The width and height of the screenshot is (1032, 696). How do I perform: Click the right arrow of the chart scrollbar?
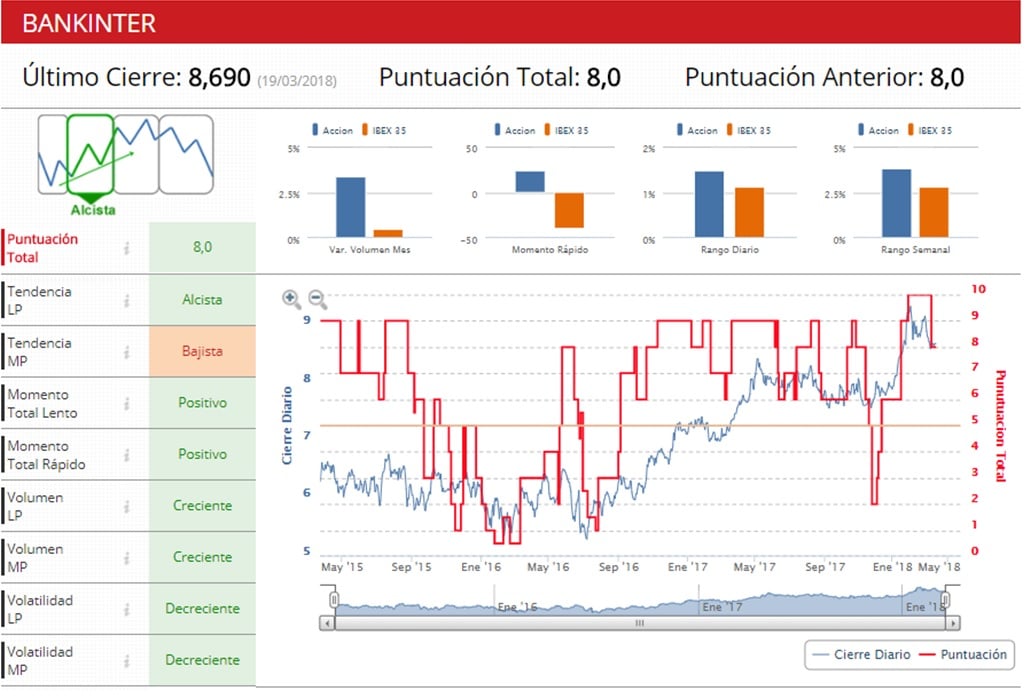click(954, 622)
